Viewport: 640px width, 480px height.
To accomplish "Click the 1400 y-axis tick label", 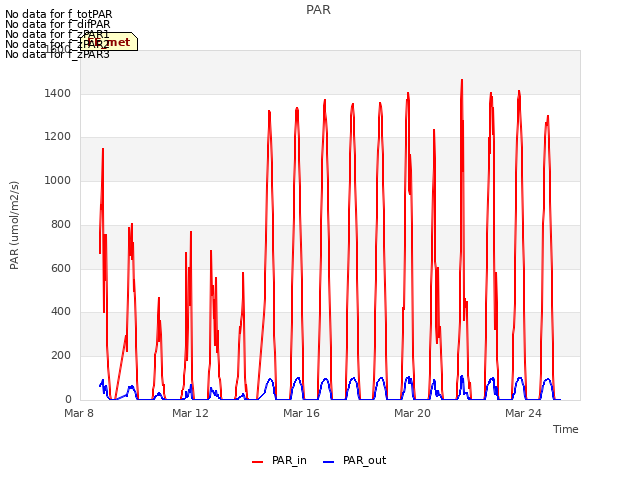I will click(x=58, y=93).
